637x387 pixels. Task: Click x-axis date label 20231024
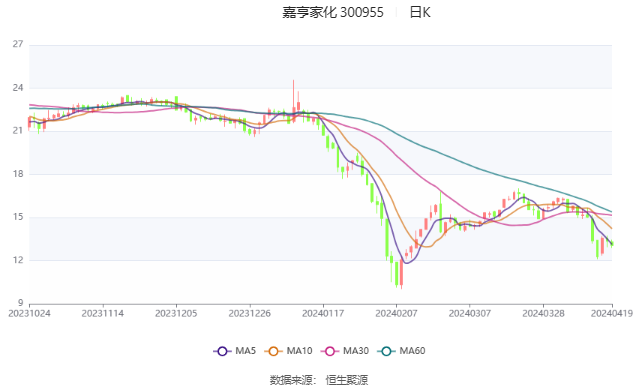29,313
